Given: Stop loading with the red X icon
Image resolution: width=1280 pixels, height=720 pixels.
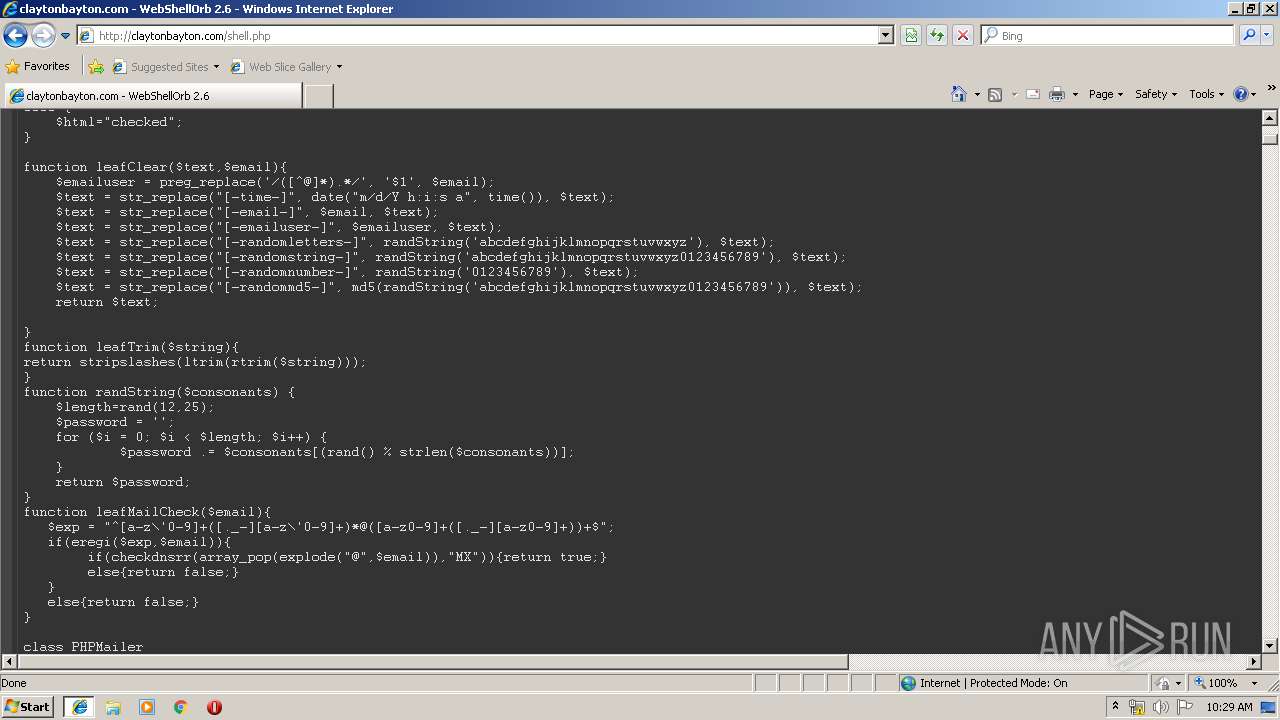Looking at the screenshot, I should click(x=962, y=35).
